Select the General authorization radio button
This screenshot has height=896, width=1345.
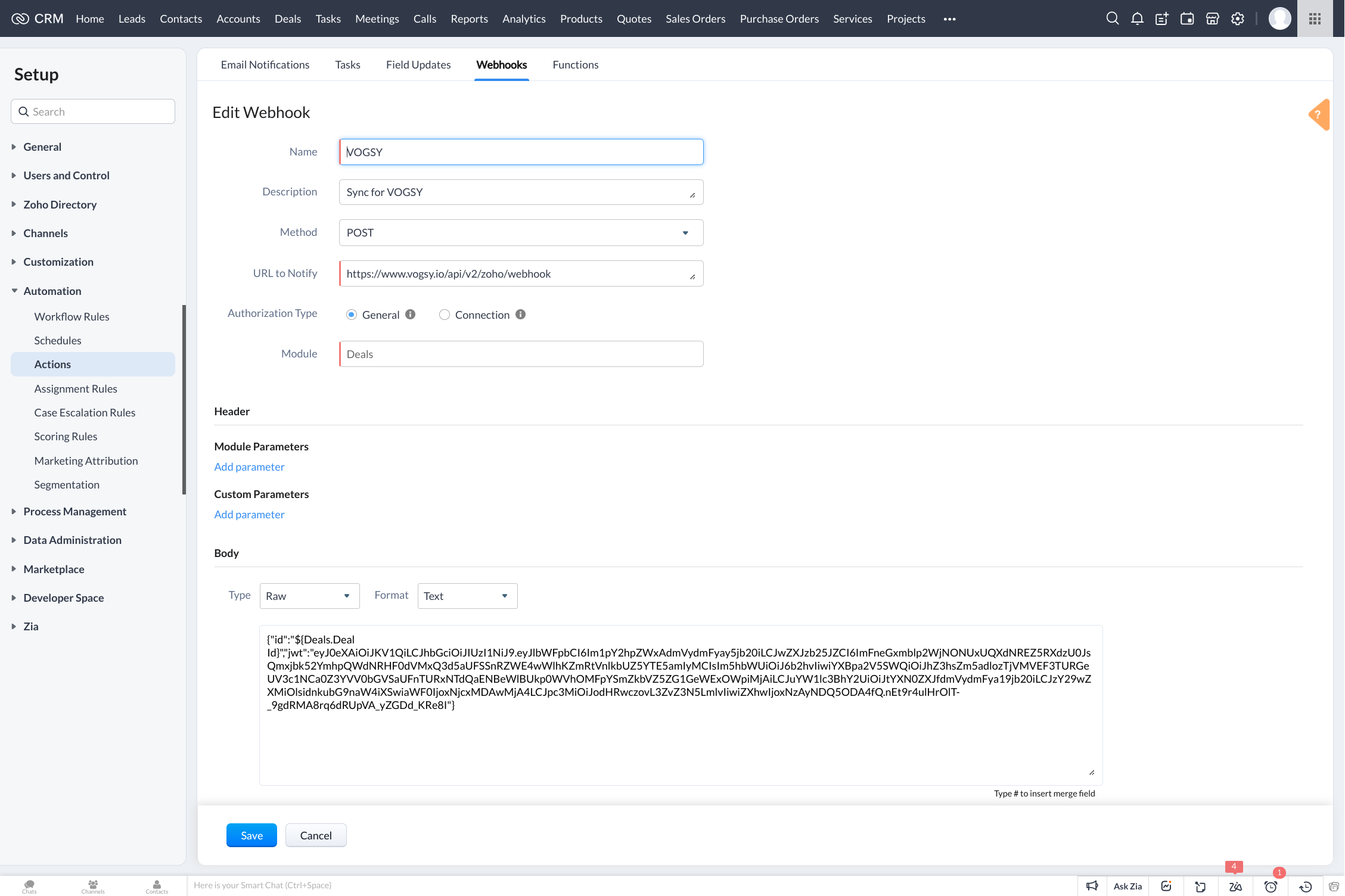click(352, 315)
